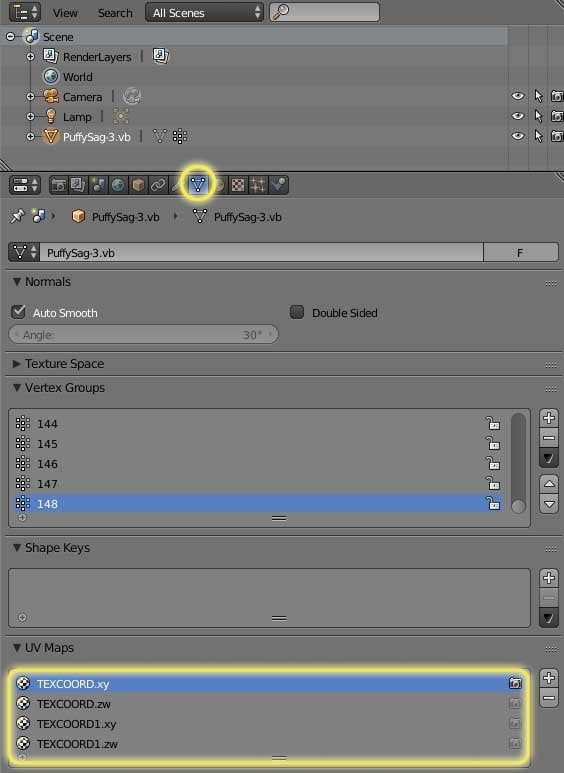Add a new vertex group with plus button
Screen dimensions: 564x773
point(549,418)
